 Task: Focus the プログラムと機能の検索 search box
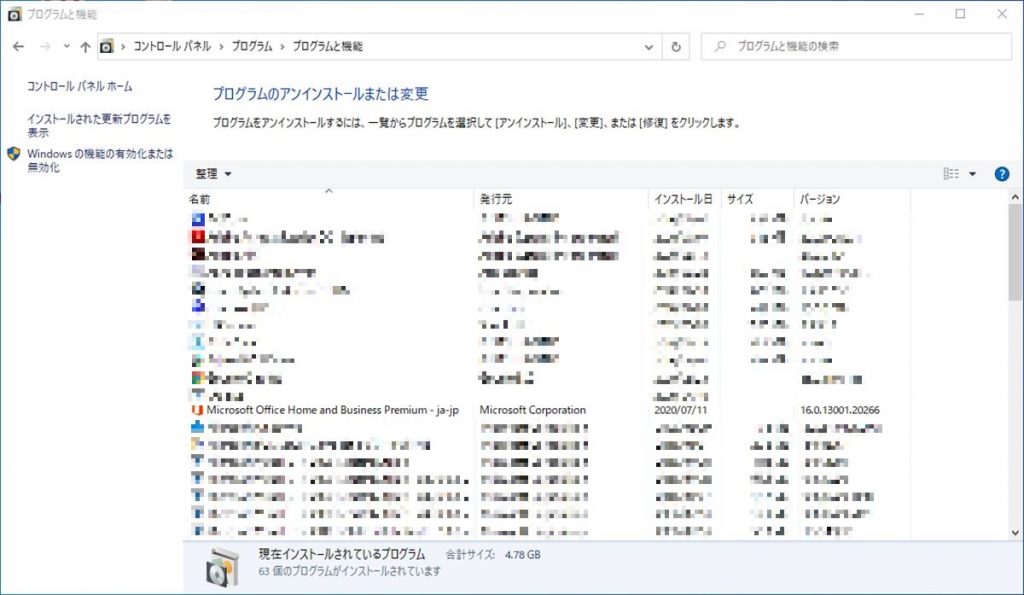pos(856,46)
